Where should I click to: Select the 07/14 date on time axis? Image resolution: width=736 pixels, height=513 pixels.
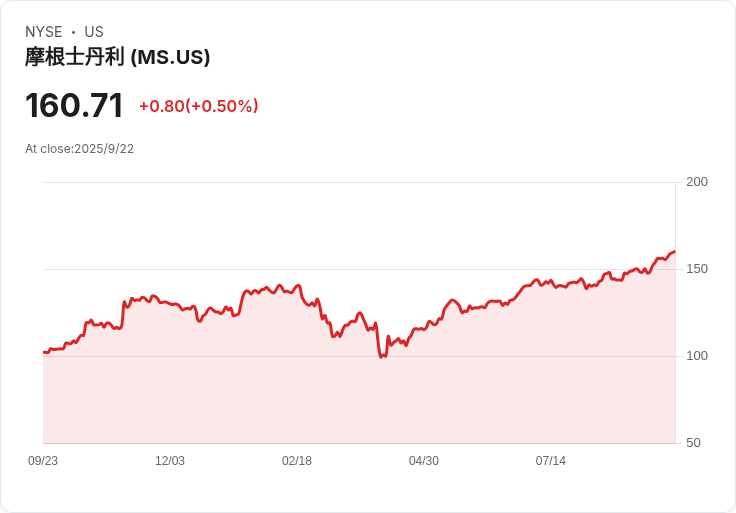551,461
